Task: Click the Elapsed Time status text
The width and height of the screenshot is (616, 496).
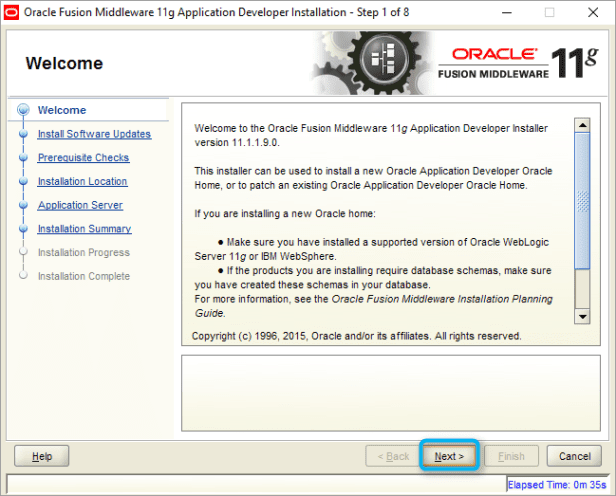Action: click(557, 485)
